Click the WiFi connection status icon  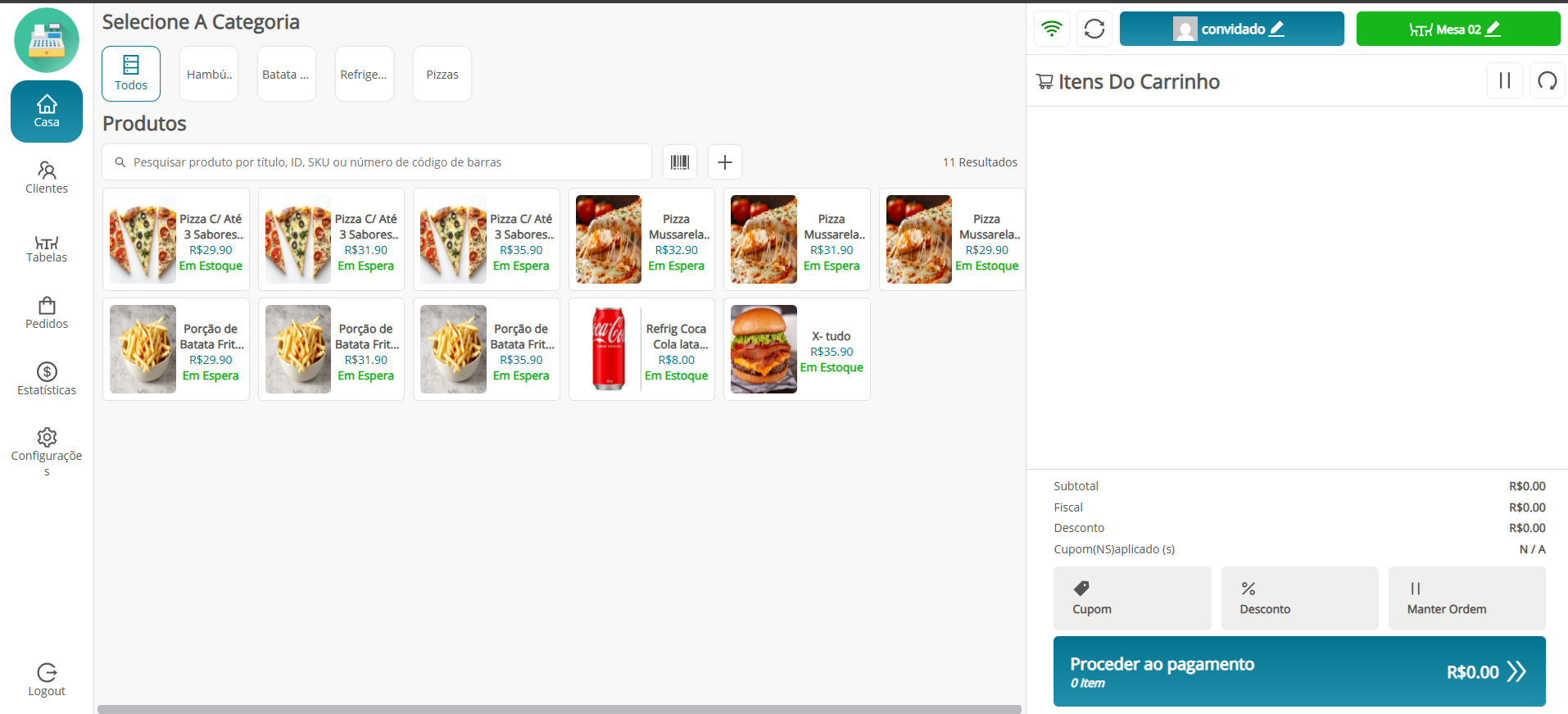(1051, 29)
